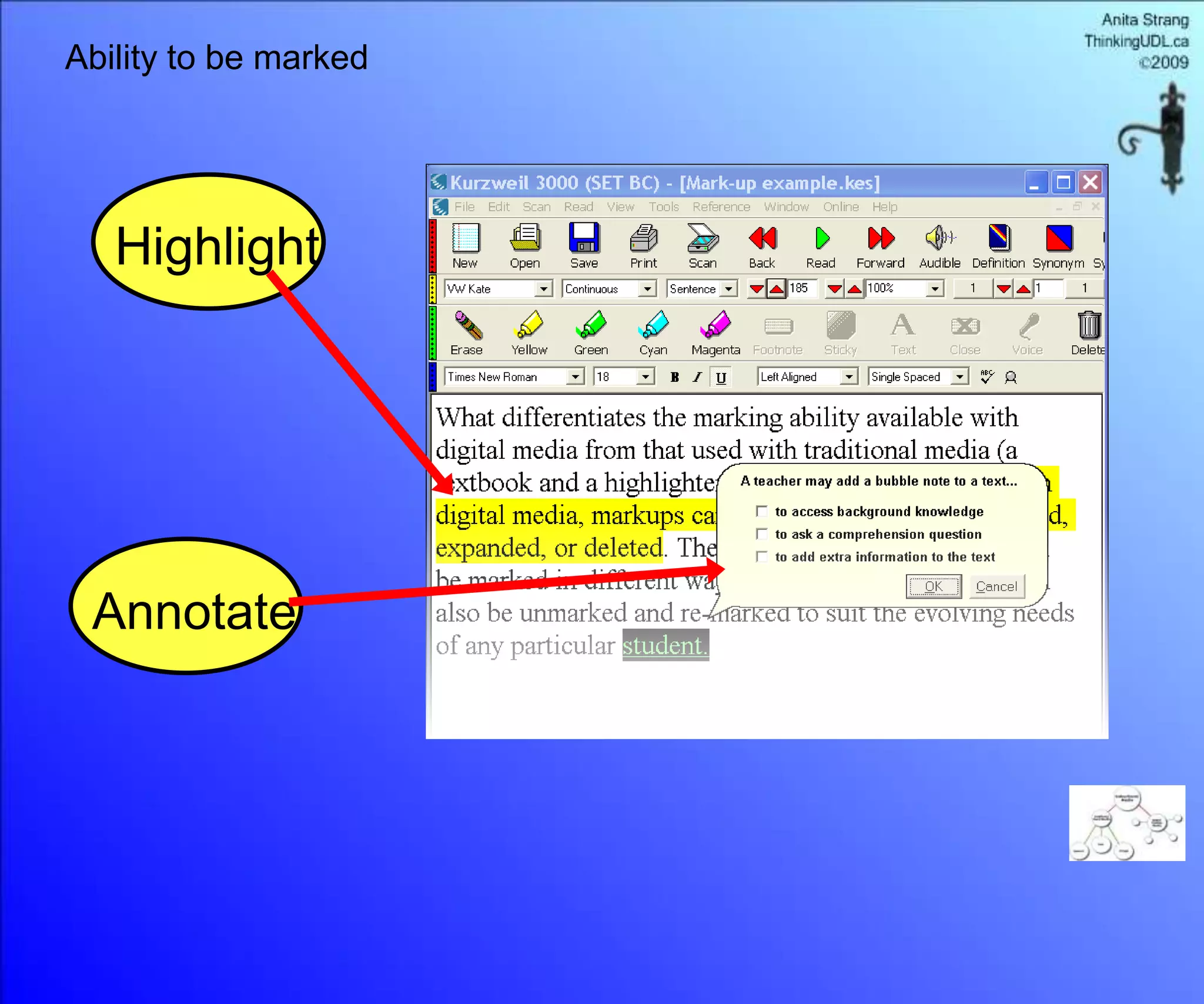Image resolution: width=1204 pixels, height=1004 pixels.
Task: Toggle Underline formatting
Action: 721,377
